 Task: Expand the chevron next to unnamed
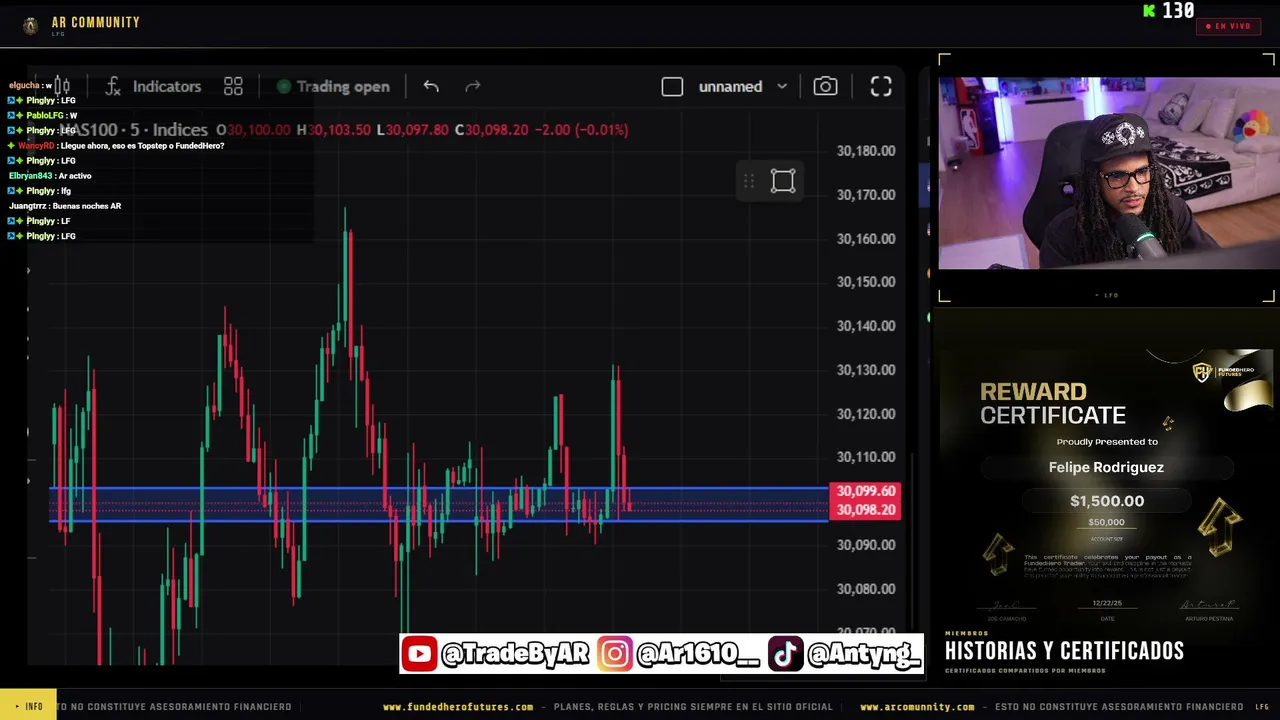point(782,87)
